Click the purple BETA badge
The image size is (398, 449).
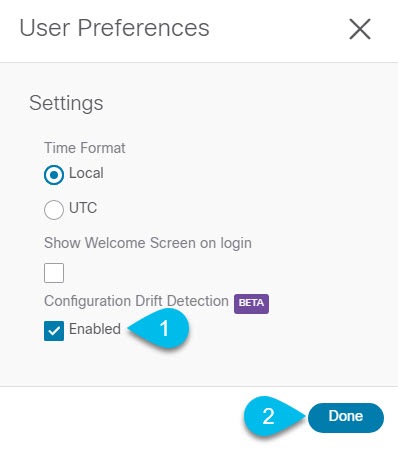pos(251,303)
